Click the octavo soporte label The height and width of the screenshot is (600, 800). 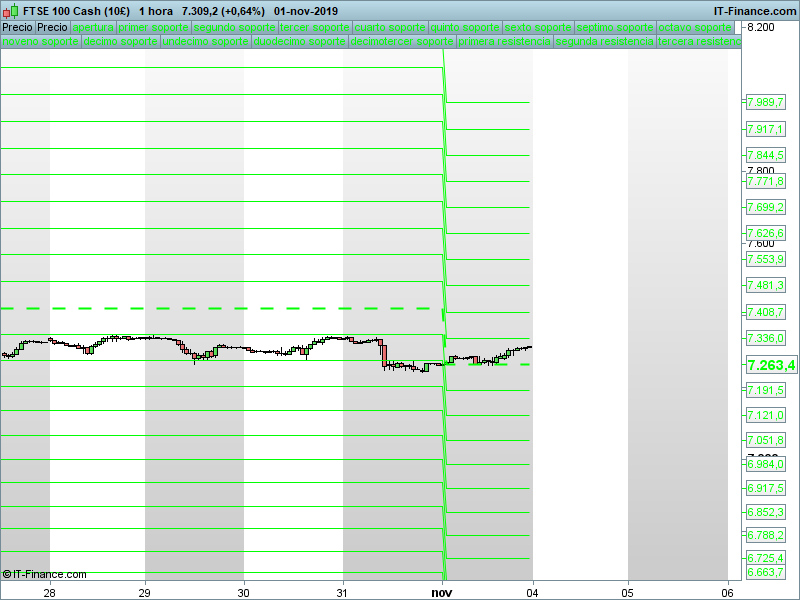coord(695,28)
